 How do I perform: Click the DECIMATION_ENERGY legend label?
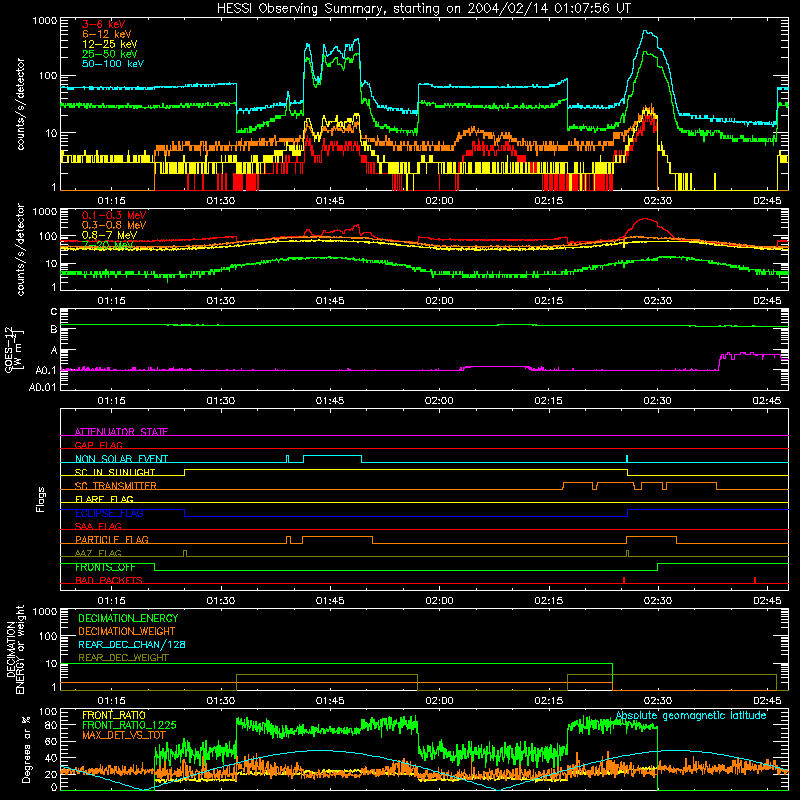click(128, 618)
